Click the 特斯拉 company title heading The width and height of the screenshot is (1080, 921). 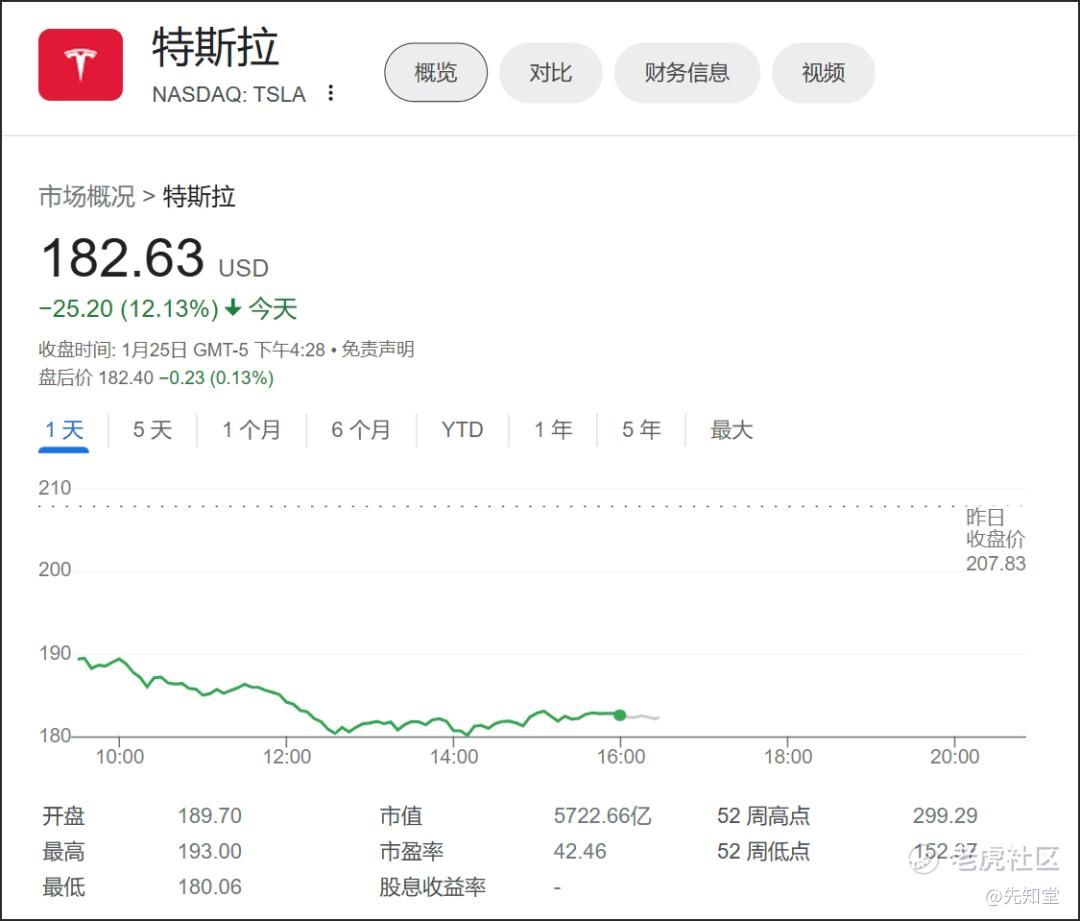(x=216, y=48)
